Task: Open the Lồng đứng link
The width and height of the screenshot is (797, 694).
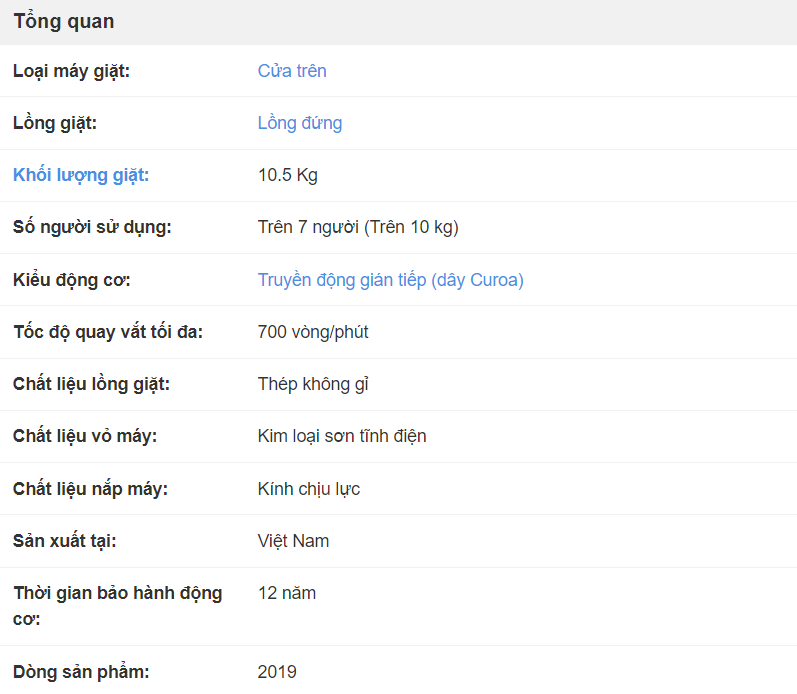Action: [x=300, y=123]
